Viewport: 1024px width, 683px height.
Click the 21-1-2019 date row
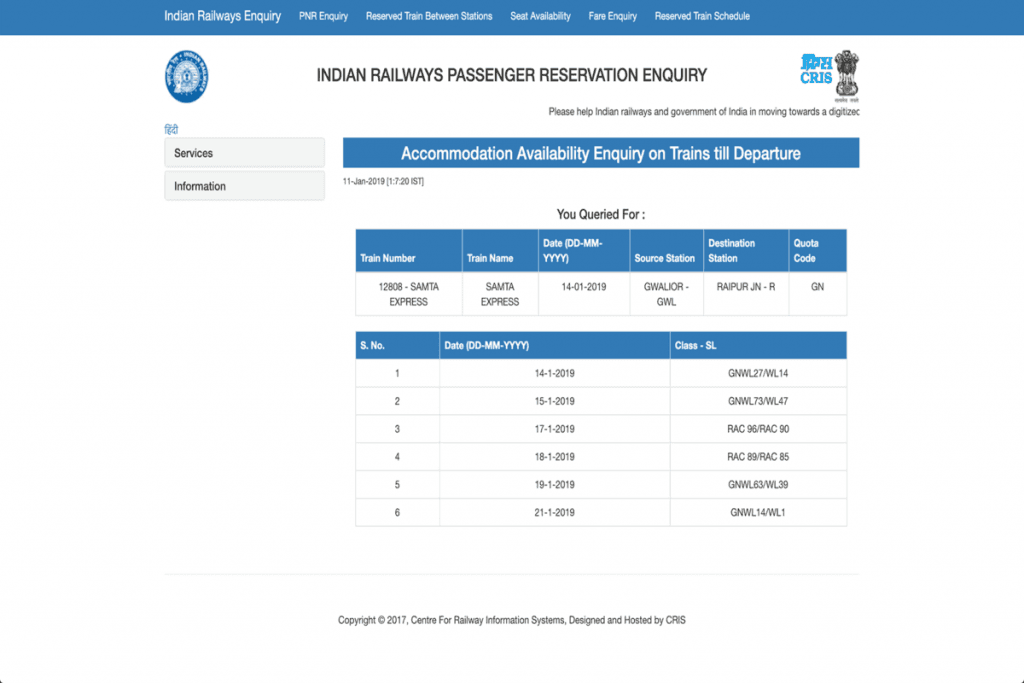pos(554,512)
